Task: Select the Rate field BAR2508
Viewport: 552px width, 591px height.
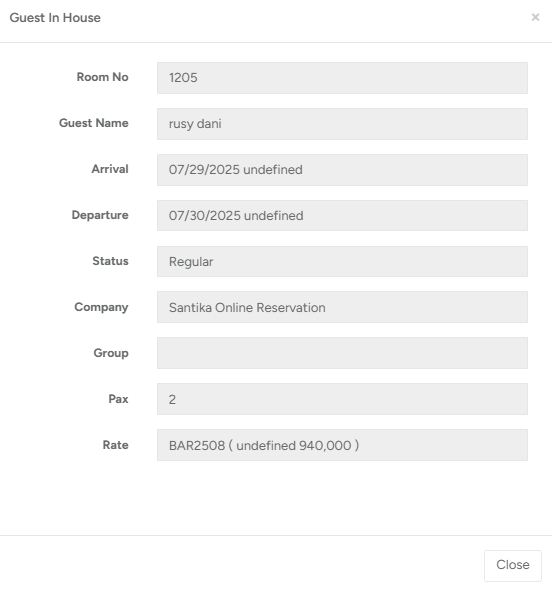Action: tap(342, 445)
